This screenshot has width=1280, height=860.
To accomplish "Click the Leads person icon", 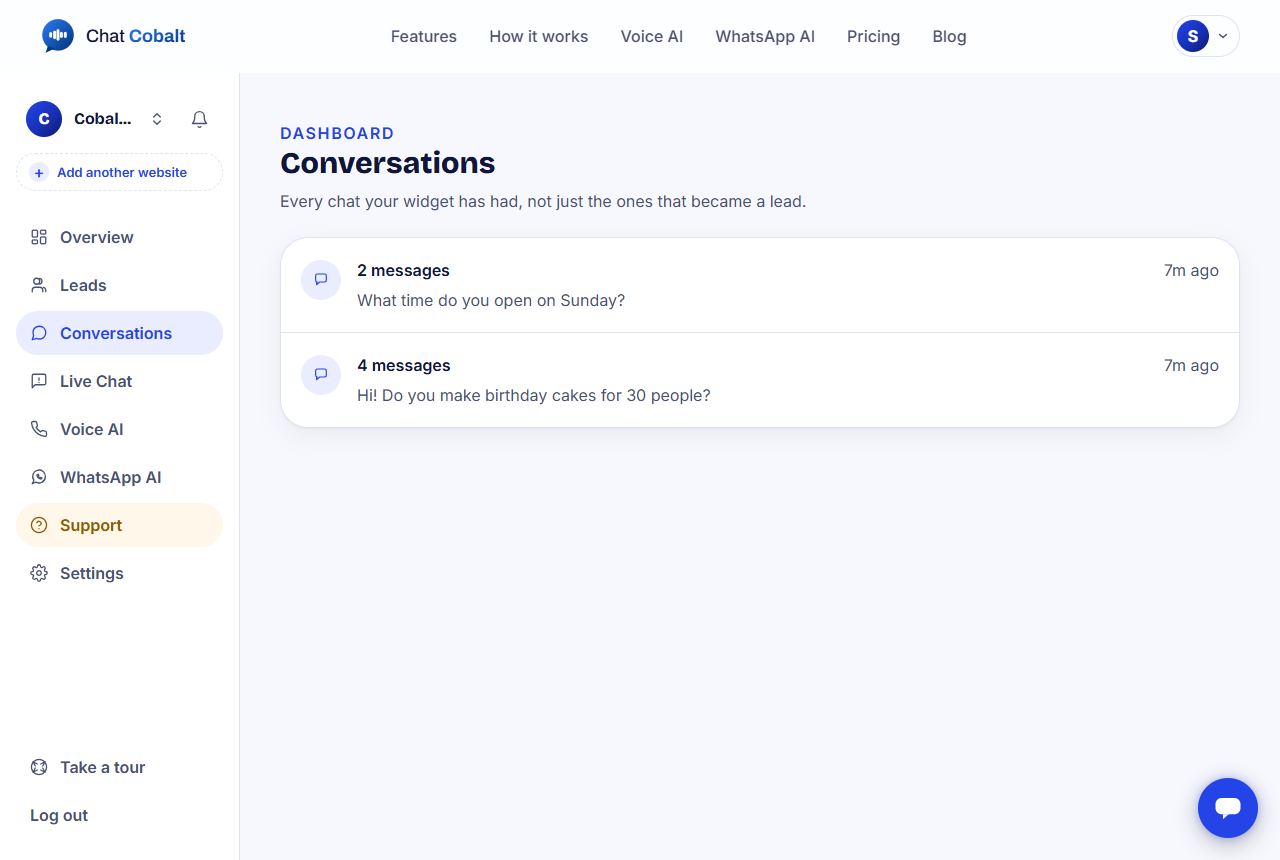I will tap(39, 285).
